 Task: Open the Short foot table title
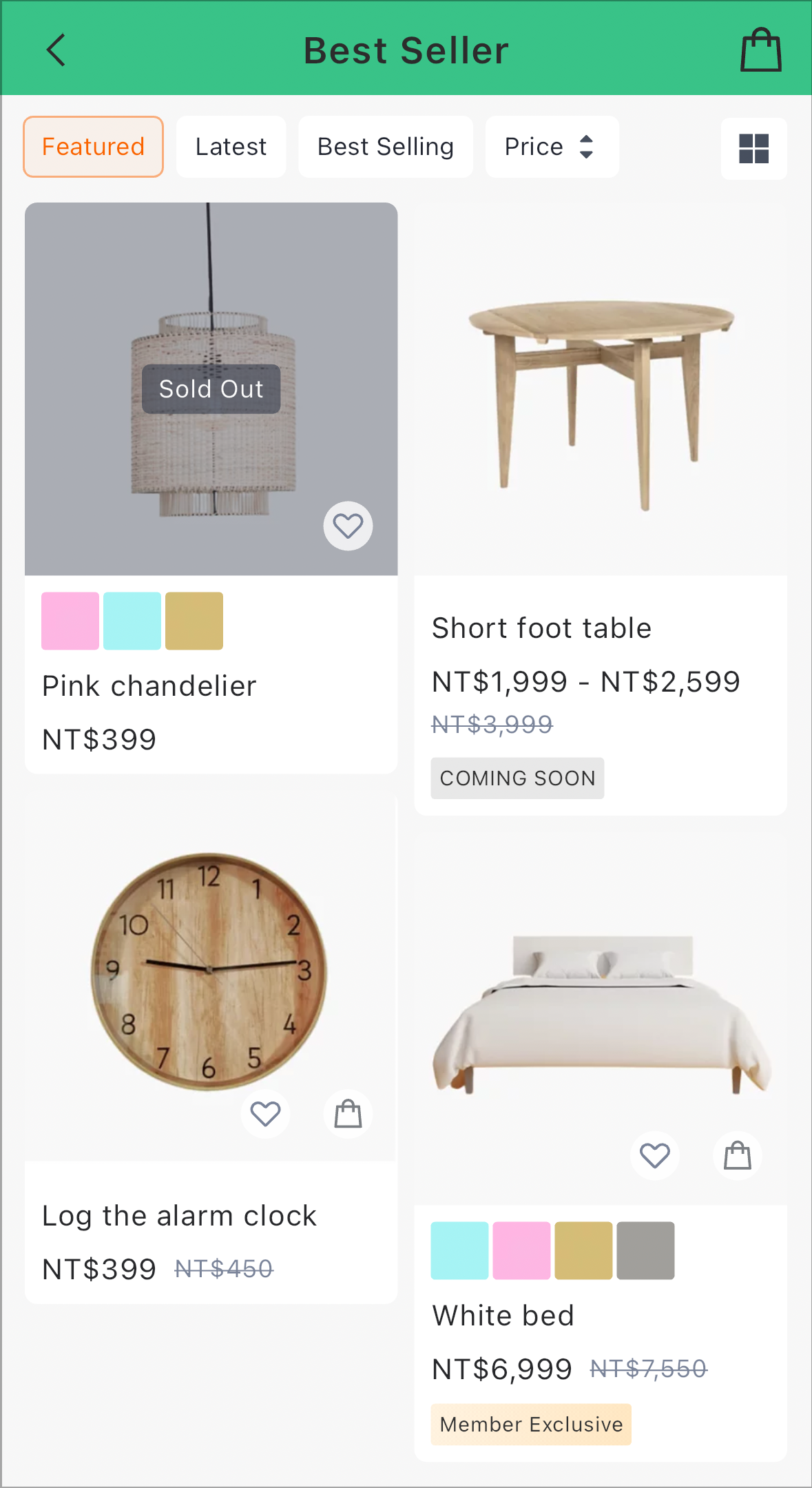click(541, 628)
